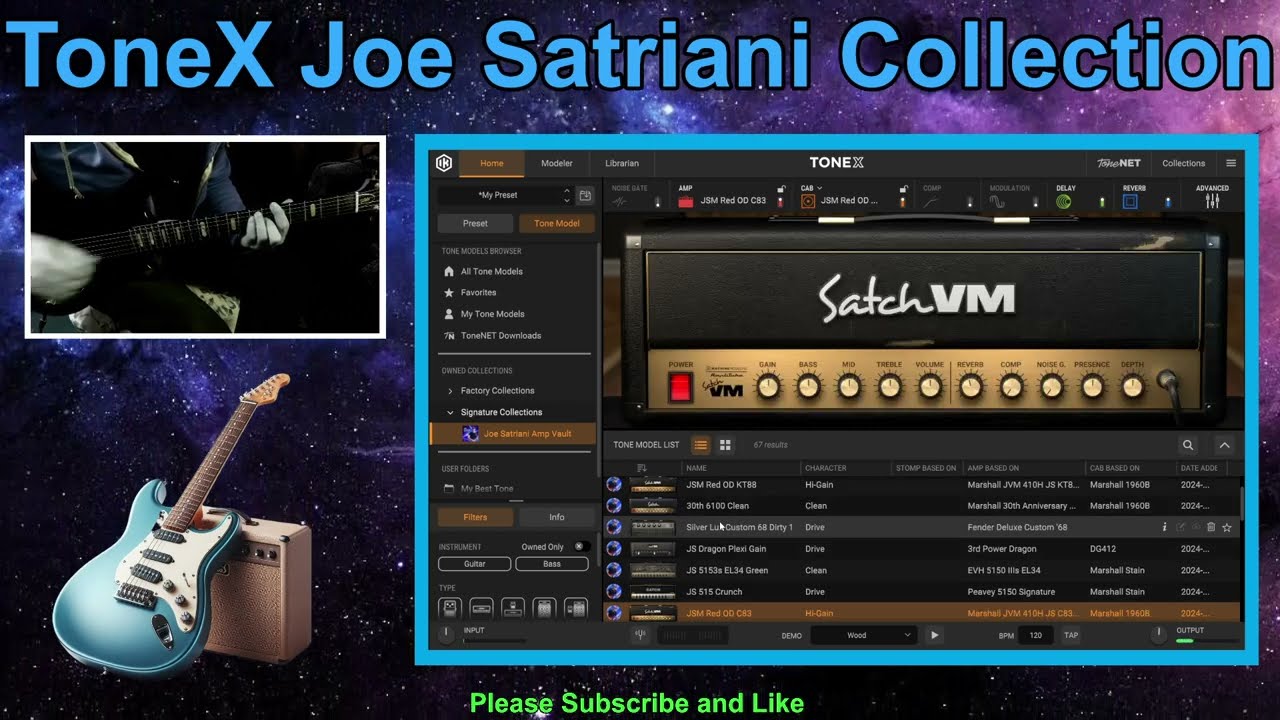Click the GAIN knob on amp

click(x=768, y=386)
